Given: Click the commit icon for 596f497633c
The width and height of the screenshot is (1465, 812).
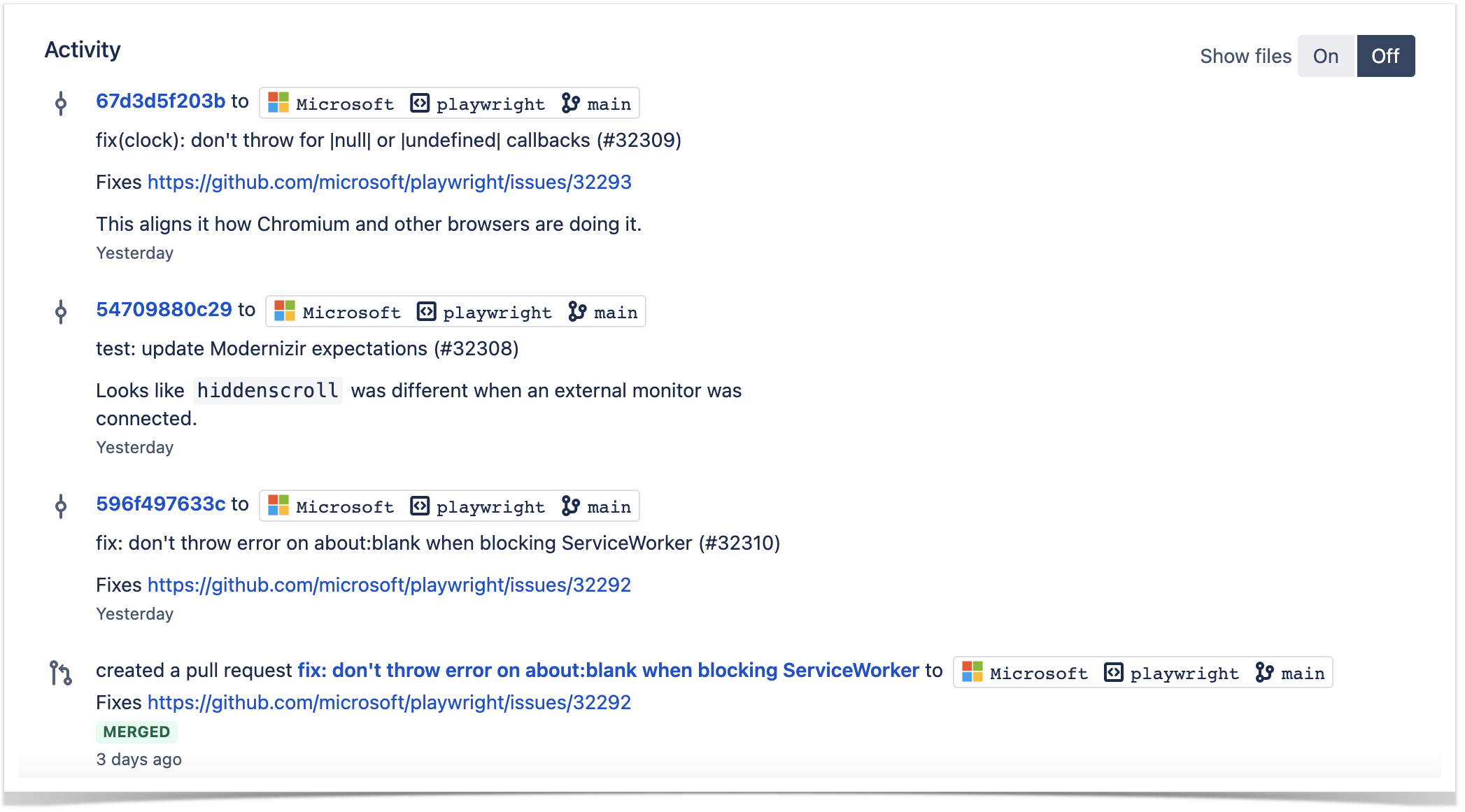Looking at the screenshot, I should (x=62, y=506).
